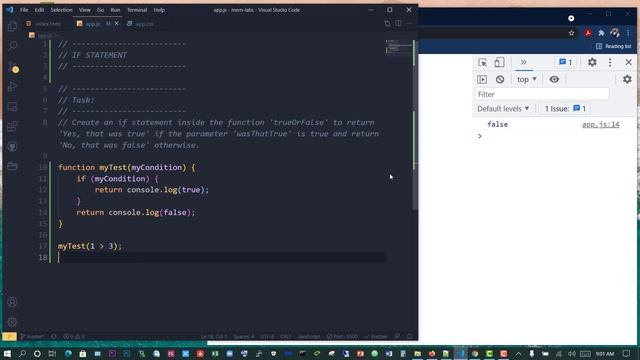Viewport: 640px width, 360px height.
Task: Toggle the console sidebar
Action: (482, 80)
